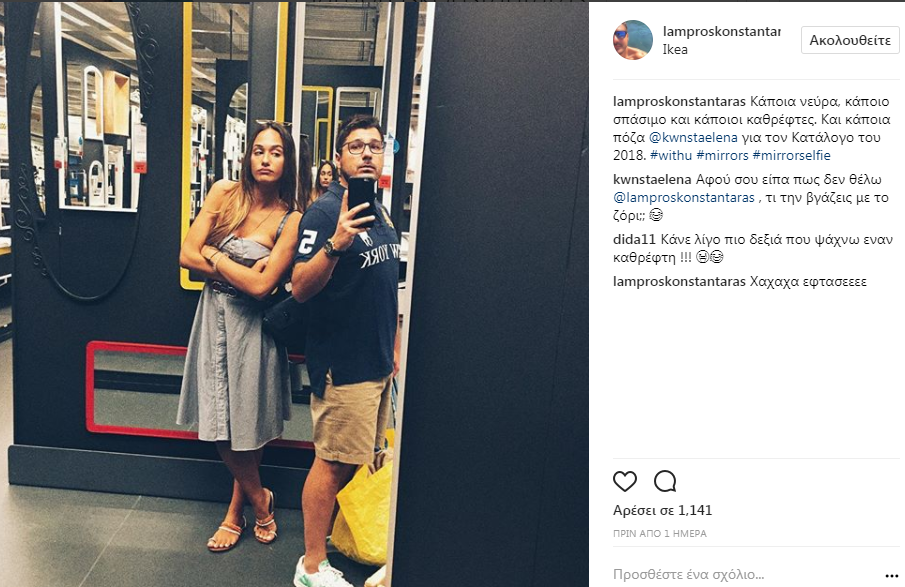
Task: Open the #mirrorselfie hashtag
Action: tap(791, 155)
